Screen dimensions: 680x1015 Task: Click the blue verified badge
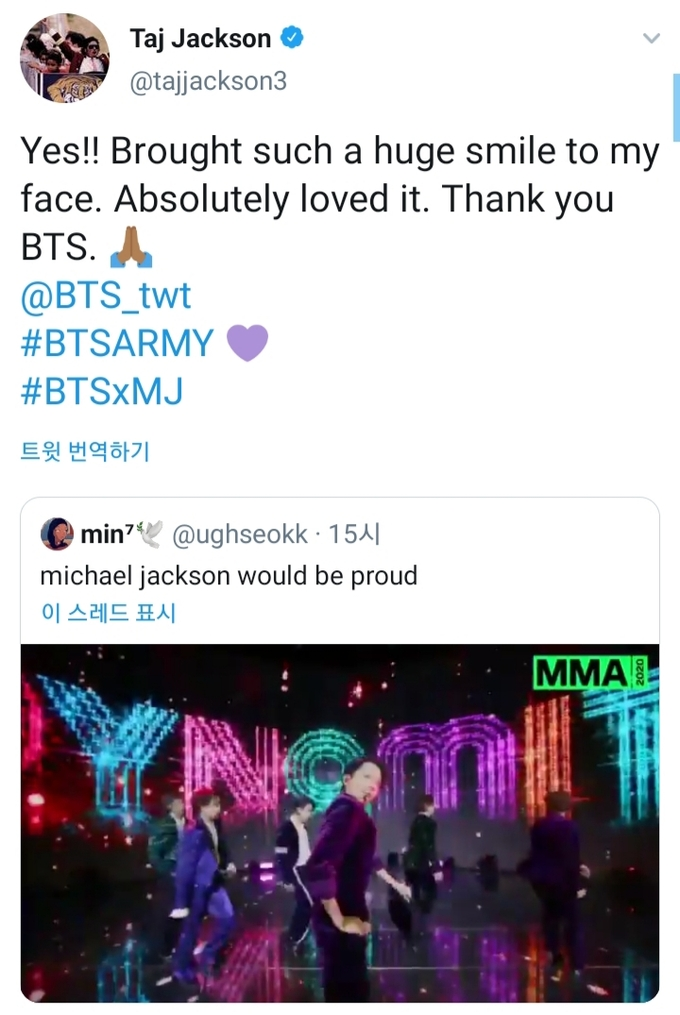pos(291,39)
